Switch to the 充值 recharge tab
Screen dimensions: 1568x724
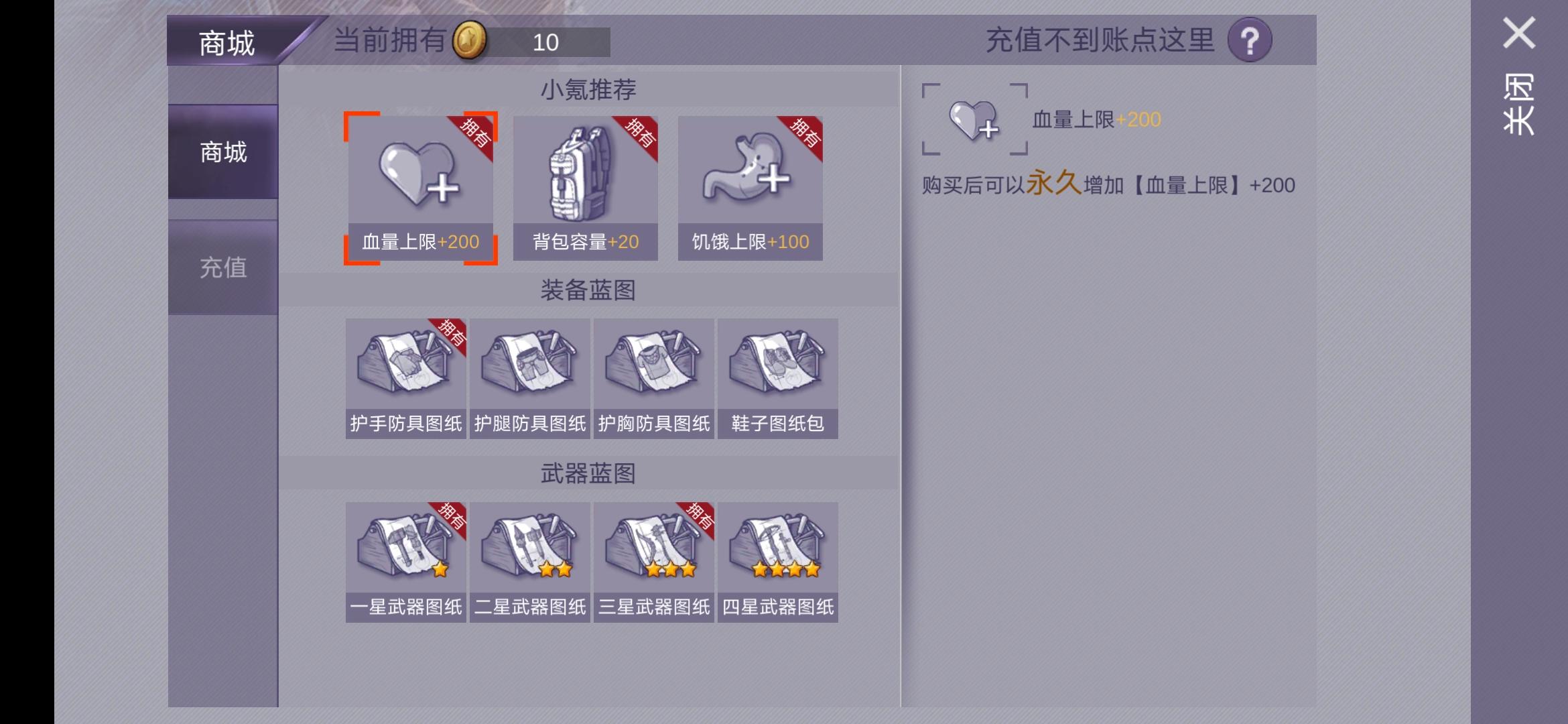click(223, 267)
